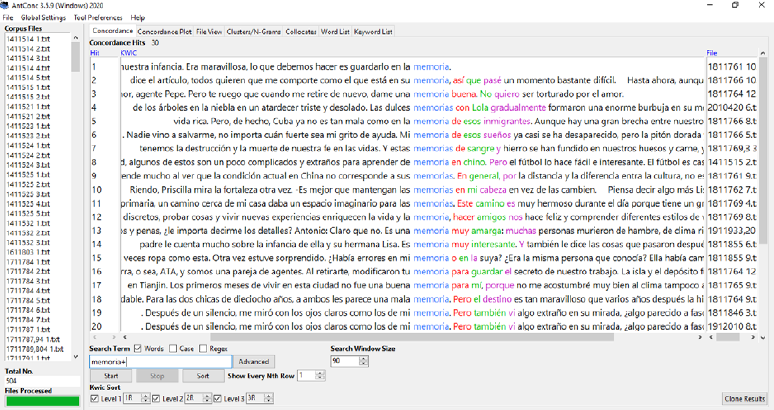Adjust Show Every Nth Row spinner
Screen dimensions: 774x410
309,375
